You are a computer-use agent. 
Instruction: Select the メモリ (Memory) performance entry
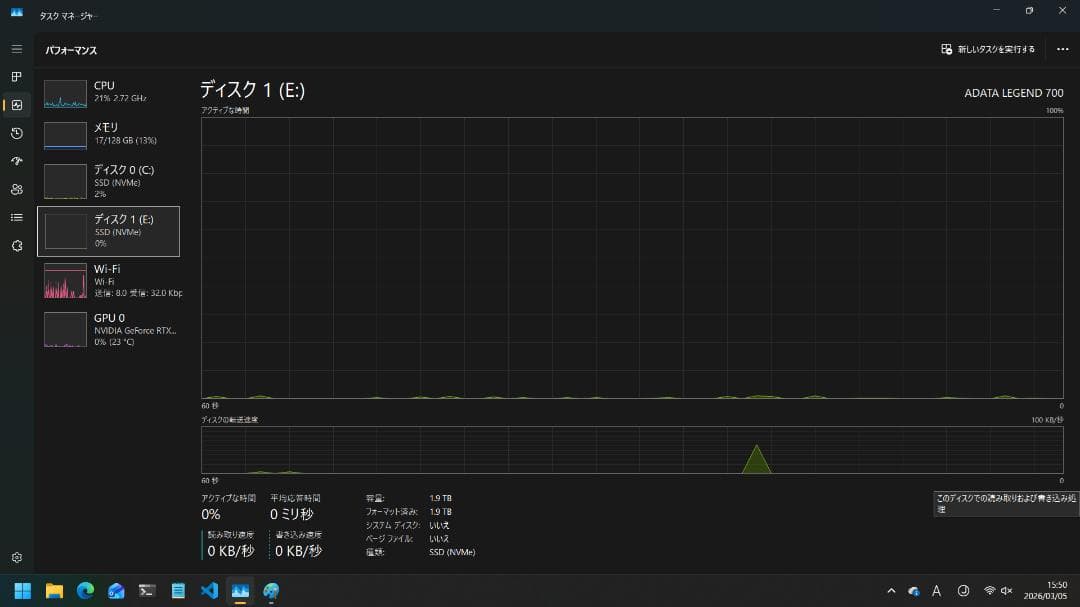[110, 133]
